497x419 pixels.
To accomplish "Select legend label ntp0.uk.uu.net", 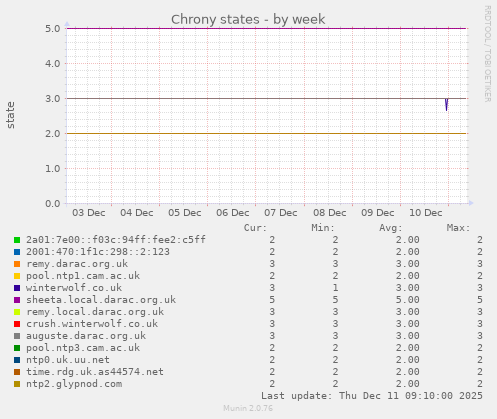I will 68,360.
